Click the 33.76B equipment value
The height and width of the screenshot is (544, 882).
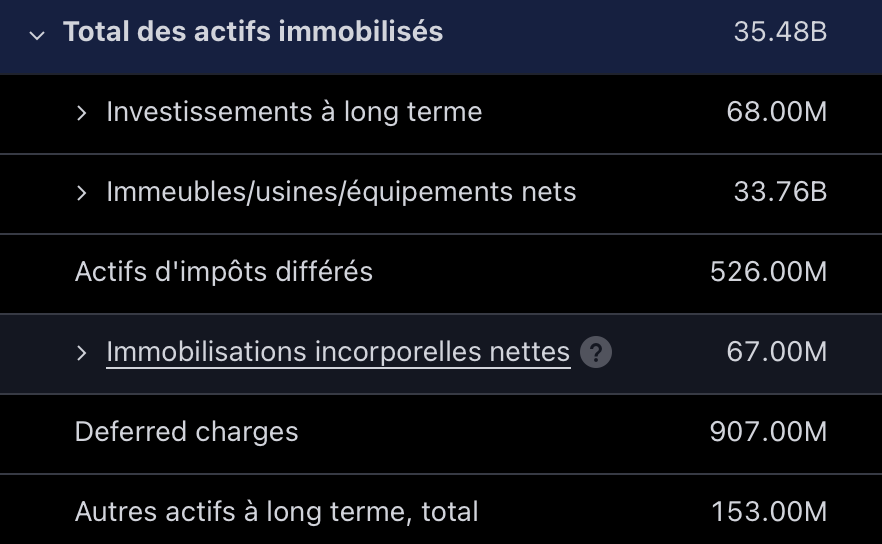point(780,192)
